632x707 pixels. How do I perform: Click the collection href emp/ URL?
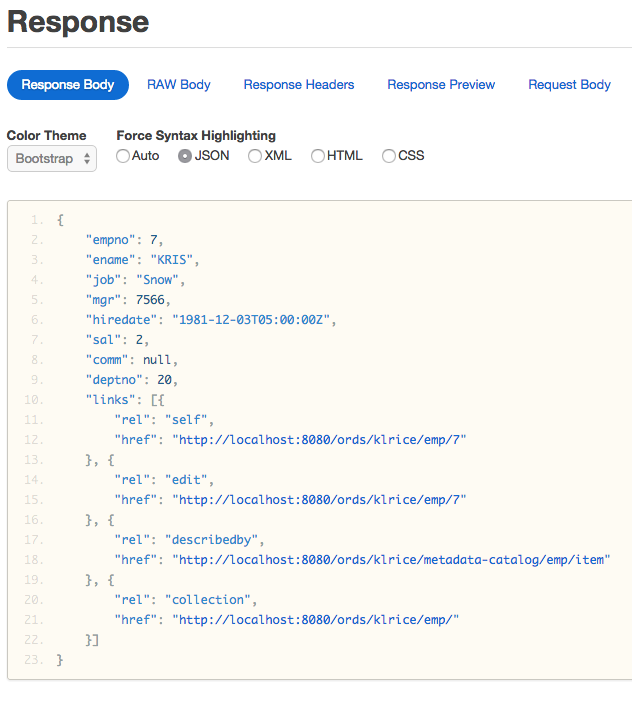pos(315,619)
